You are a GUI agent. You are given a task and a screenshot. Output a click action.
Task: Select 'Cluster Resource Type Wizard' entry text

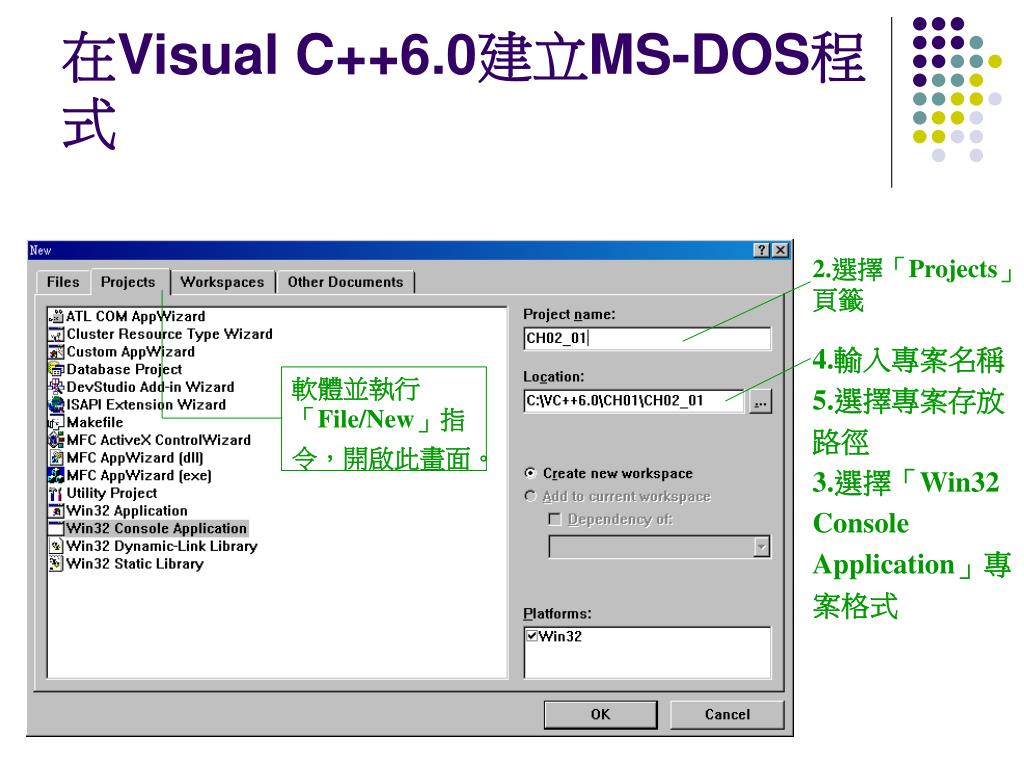coord(170,334)
